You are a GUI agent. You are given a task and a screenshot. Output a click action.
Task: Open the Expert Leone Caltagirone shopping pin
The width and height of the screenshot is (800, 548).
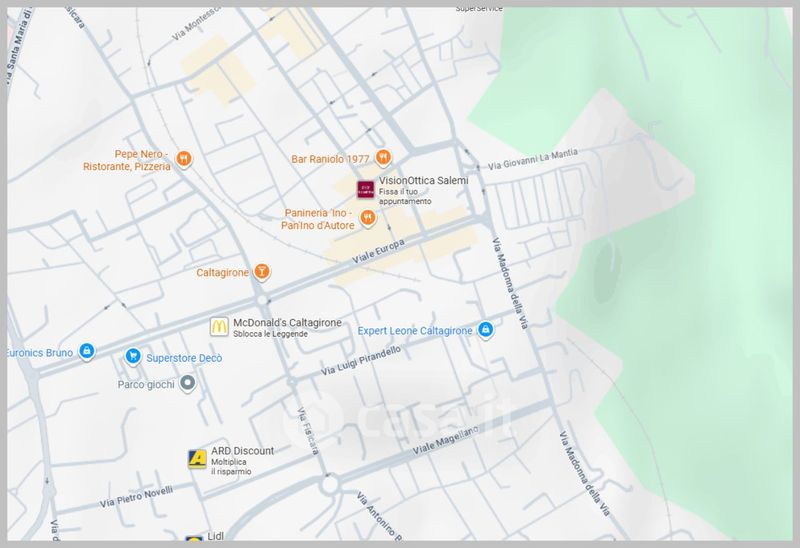click(x=485, y=330)
